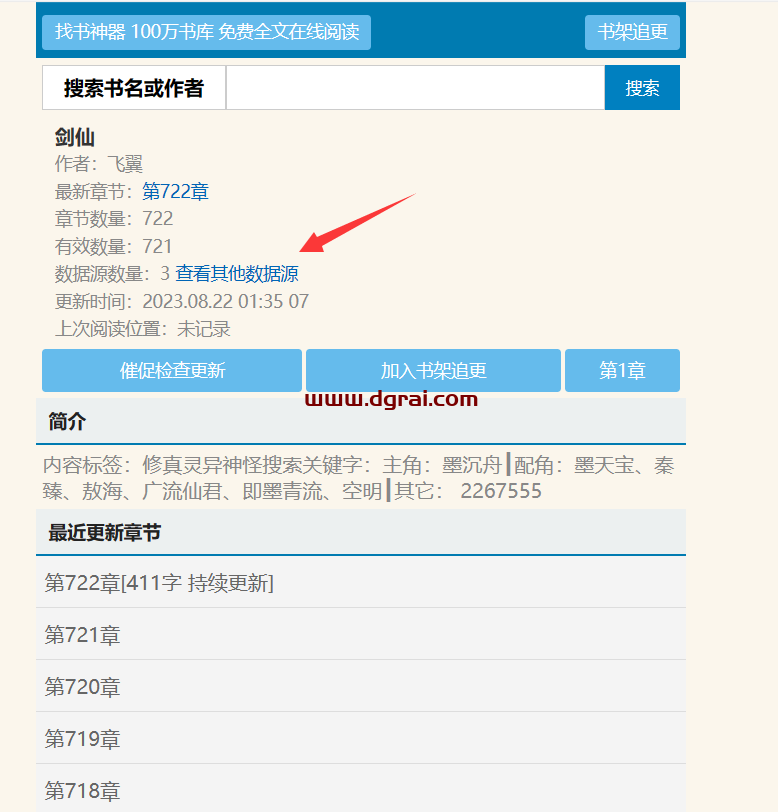
Task: Open the 查看其他数据源 link
Action: (237, 273)
